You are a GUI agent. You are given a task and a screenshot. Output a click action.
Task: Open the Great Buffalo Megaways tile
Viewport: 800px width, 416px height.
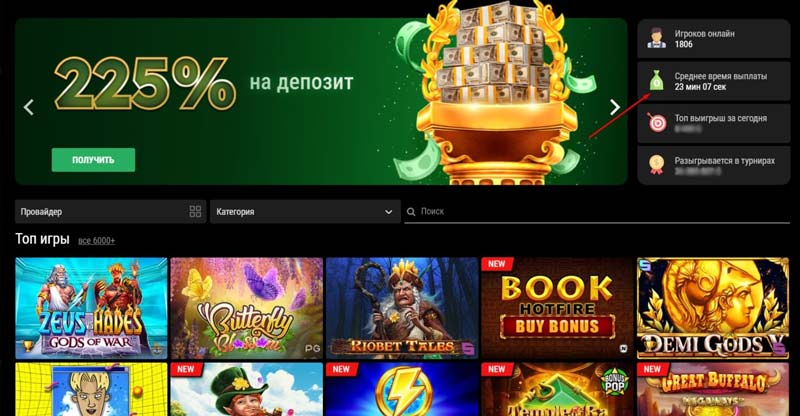713,389
